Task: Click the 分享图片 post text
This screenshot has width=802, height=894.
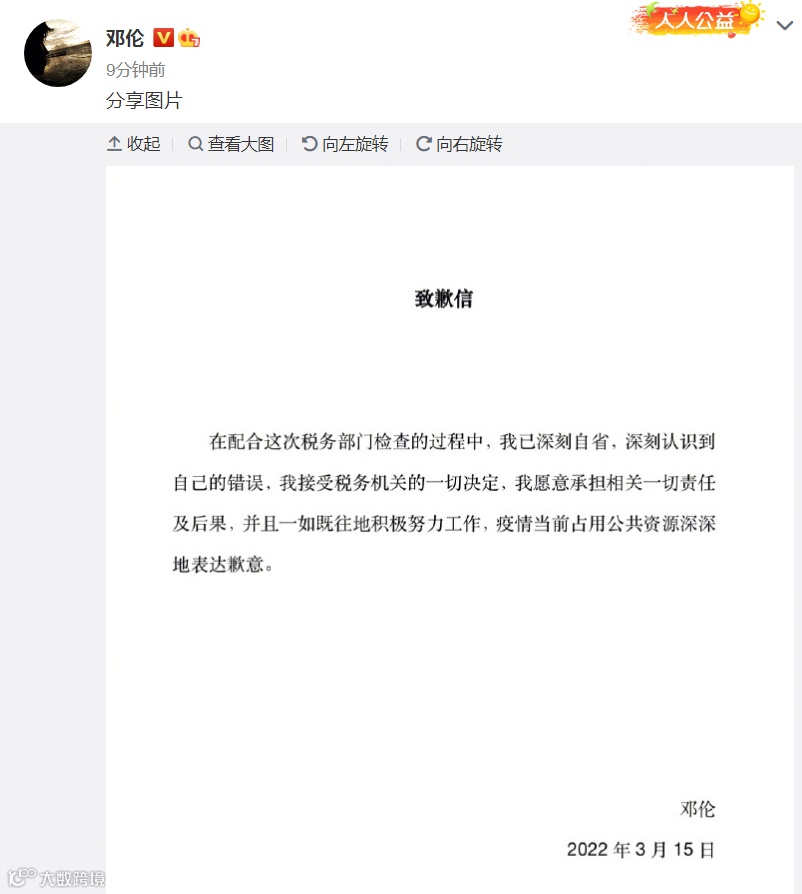Action: 144,100
